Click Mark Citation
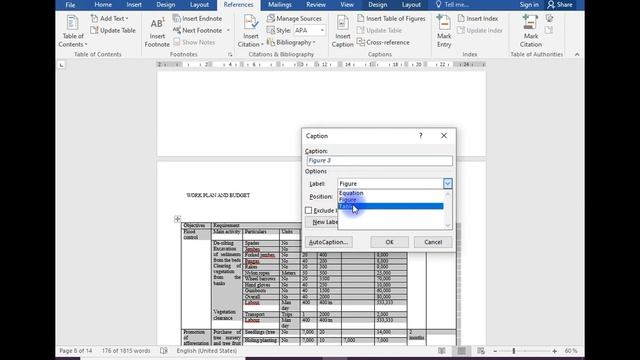Viewport: 640px width, 360px height. coord(531,32)
